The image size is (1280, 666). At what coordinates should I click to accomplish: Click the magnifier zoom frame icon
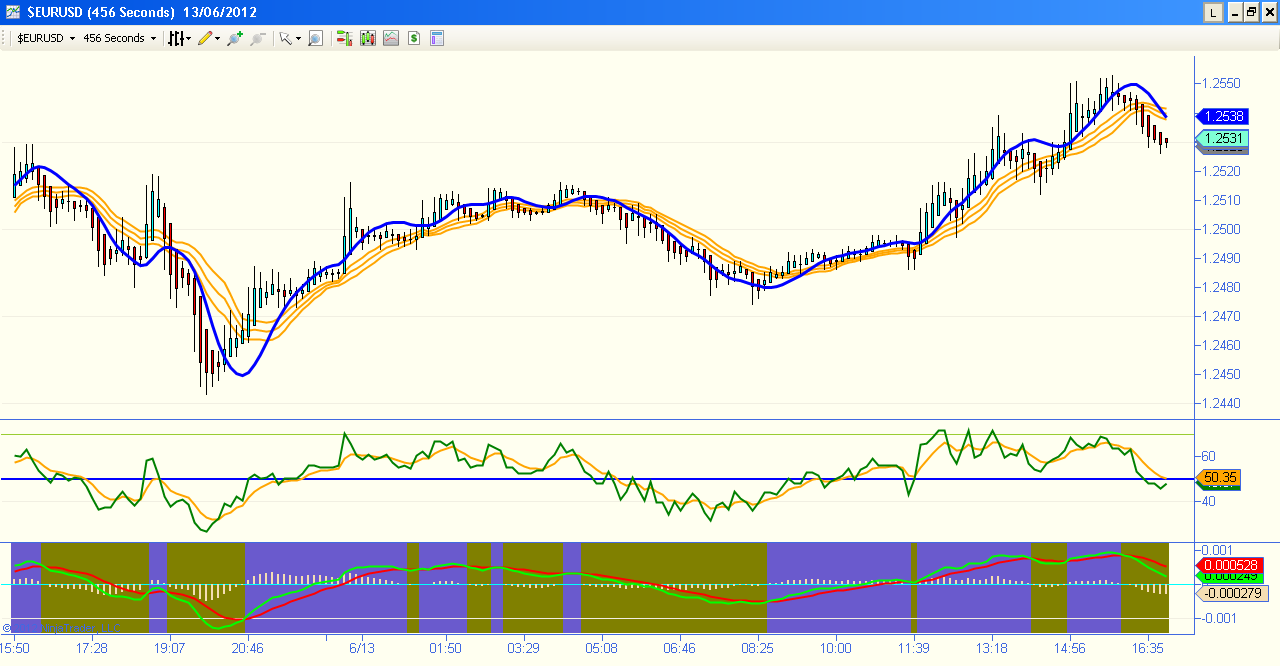point(315,38)
